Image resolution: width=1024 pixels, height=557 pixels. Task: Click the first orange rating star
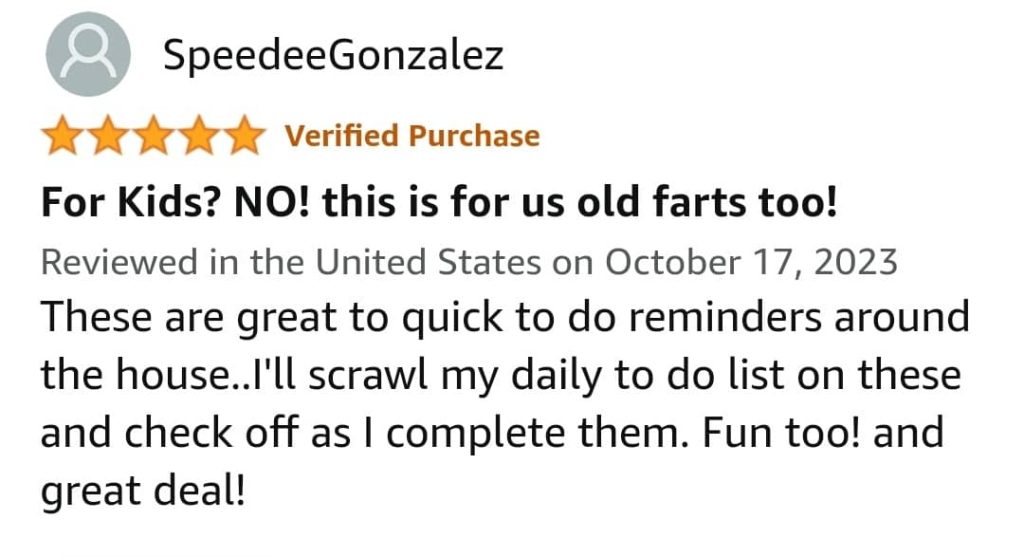click(63, 135)
